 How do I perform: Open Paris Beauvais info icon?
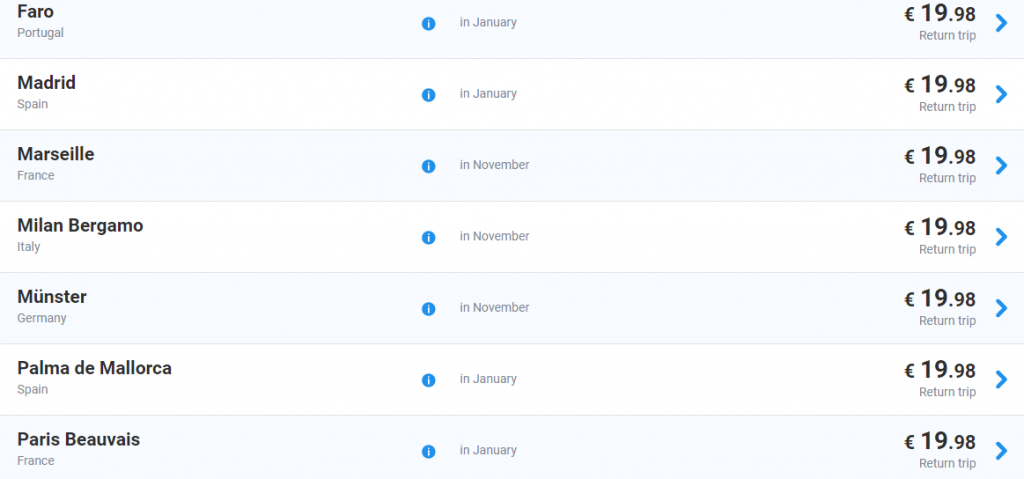(429, 452)
